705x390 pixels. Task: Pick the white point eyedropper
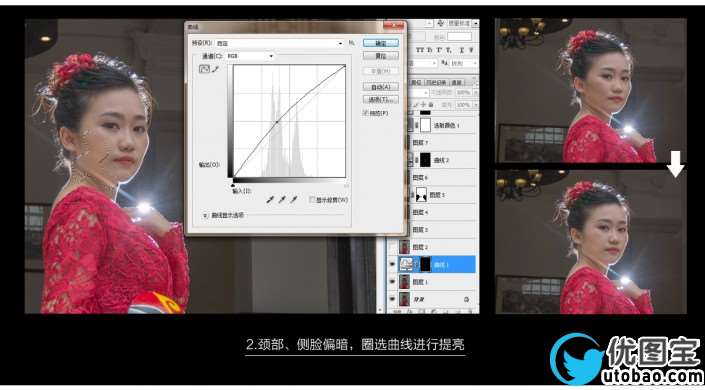[x=294, y=199]
